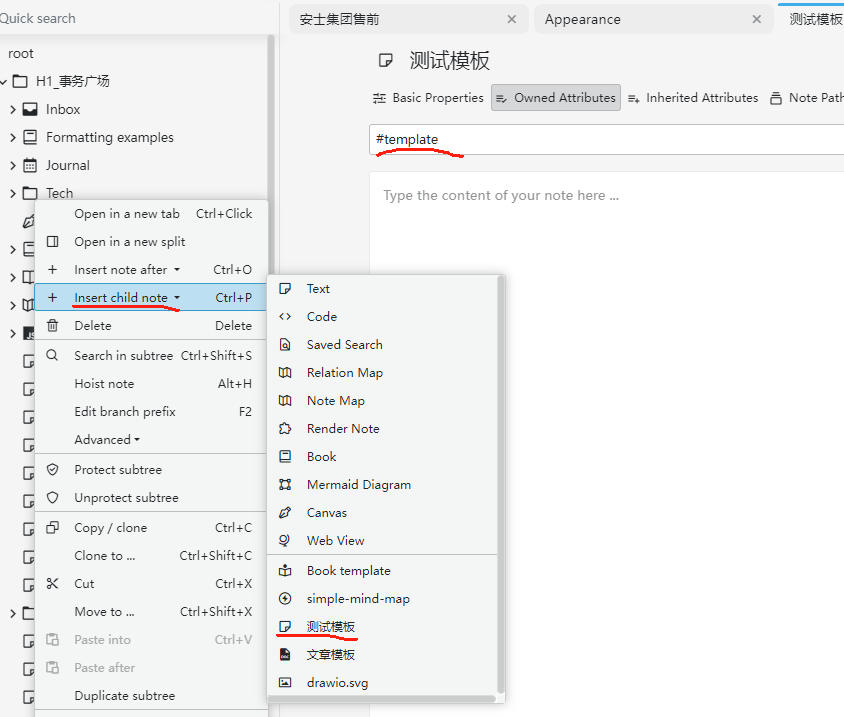844x717 pixels.
Task: Expand the Journal tree node
Action: [13, 166]
